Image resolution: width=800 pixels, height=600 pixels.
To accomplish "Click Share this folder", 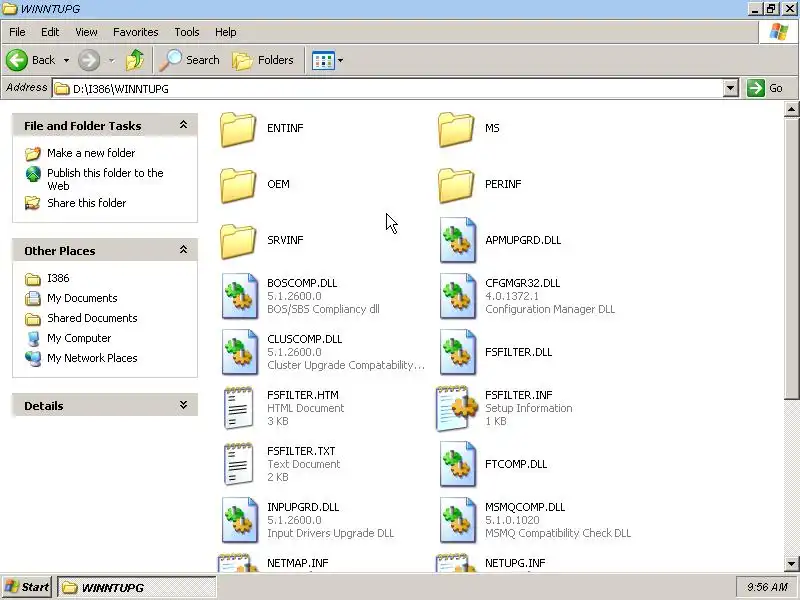I will 87,203.
